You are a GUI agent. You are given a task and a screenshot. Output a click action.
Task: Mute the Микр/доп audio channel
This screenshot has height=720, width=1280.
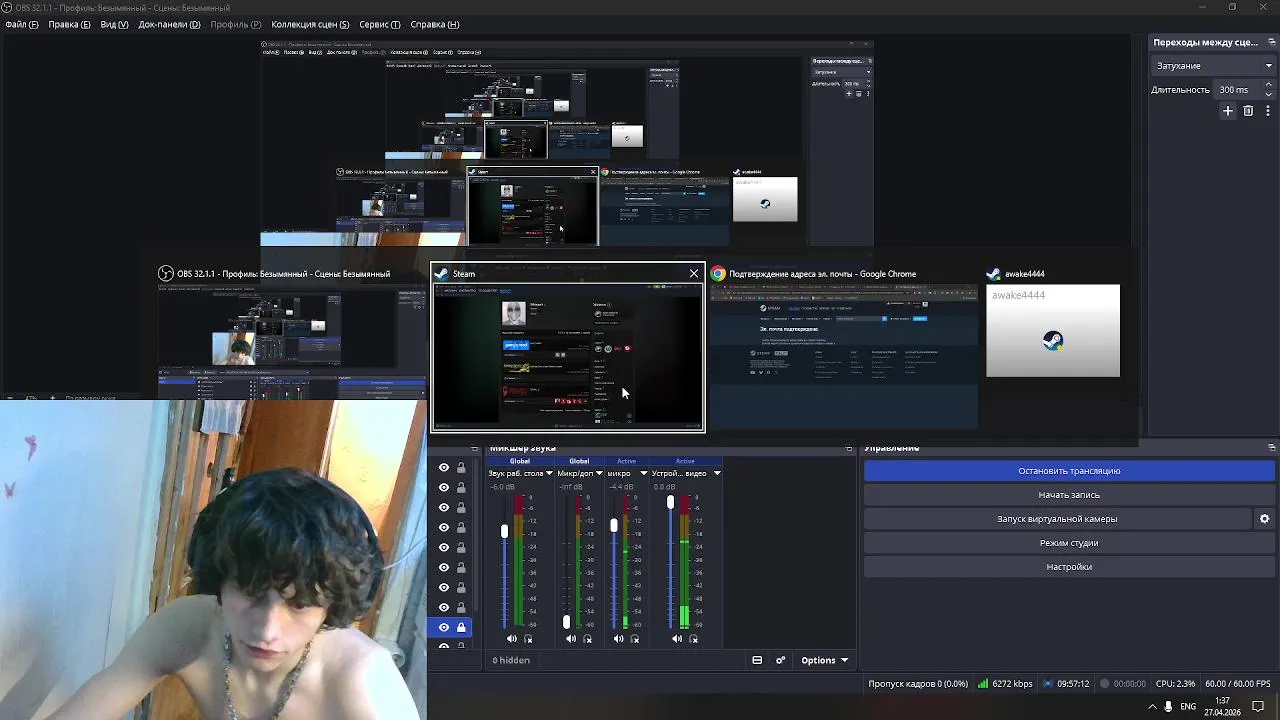[x=571, y=639]
